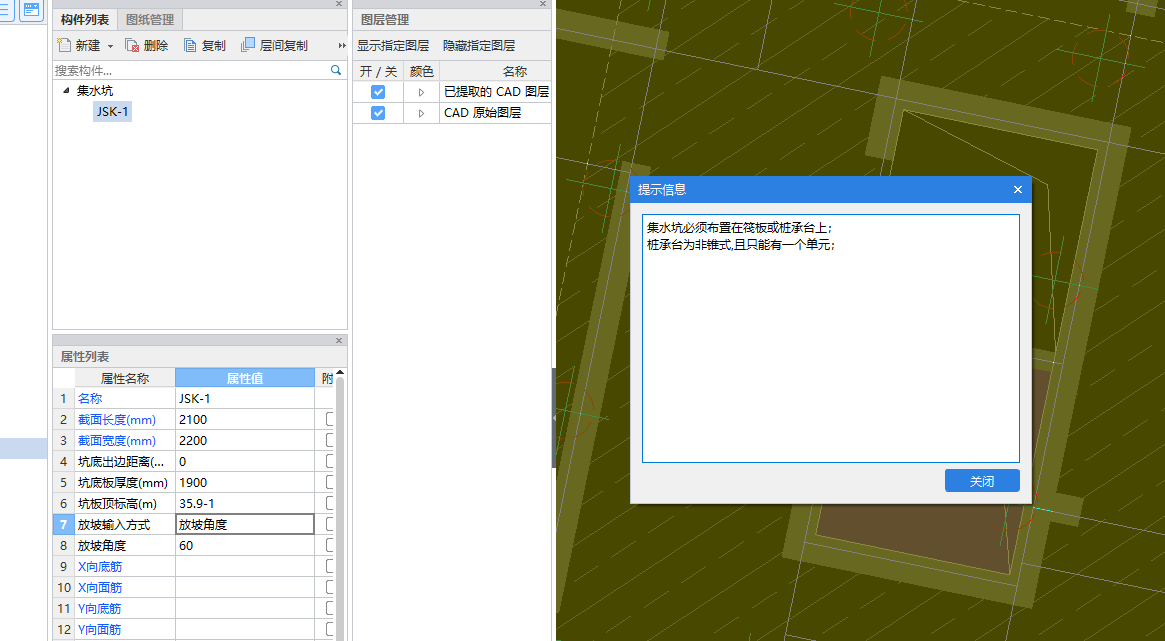Edit 截面宽度 value 2200
The width and height of the screenshot is (1165, 641).
[245, 440]
